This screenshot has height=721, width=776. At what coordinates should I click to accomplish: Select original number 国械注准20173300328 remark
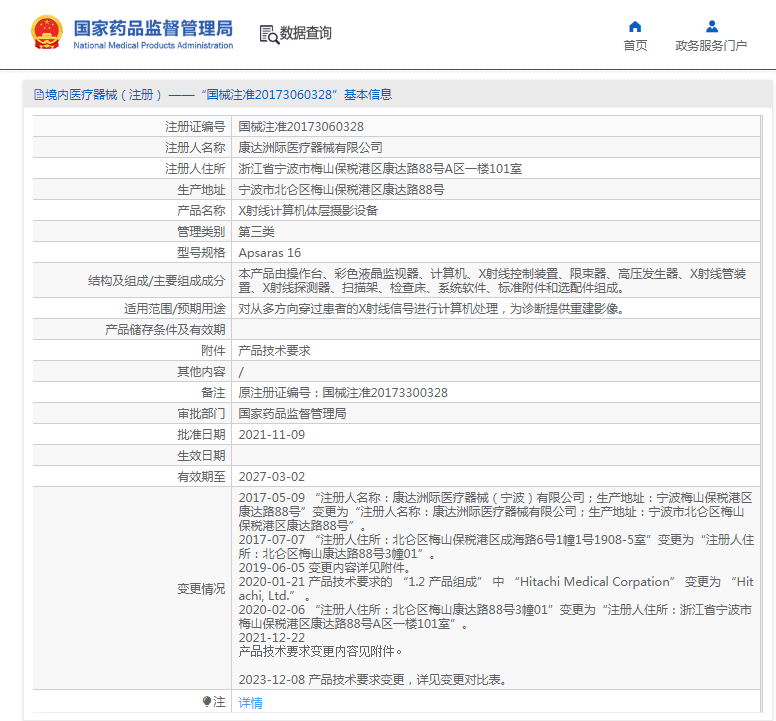[343, 392]
